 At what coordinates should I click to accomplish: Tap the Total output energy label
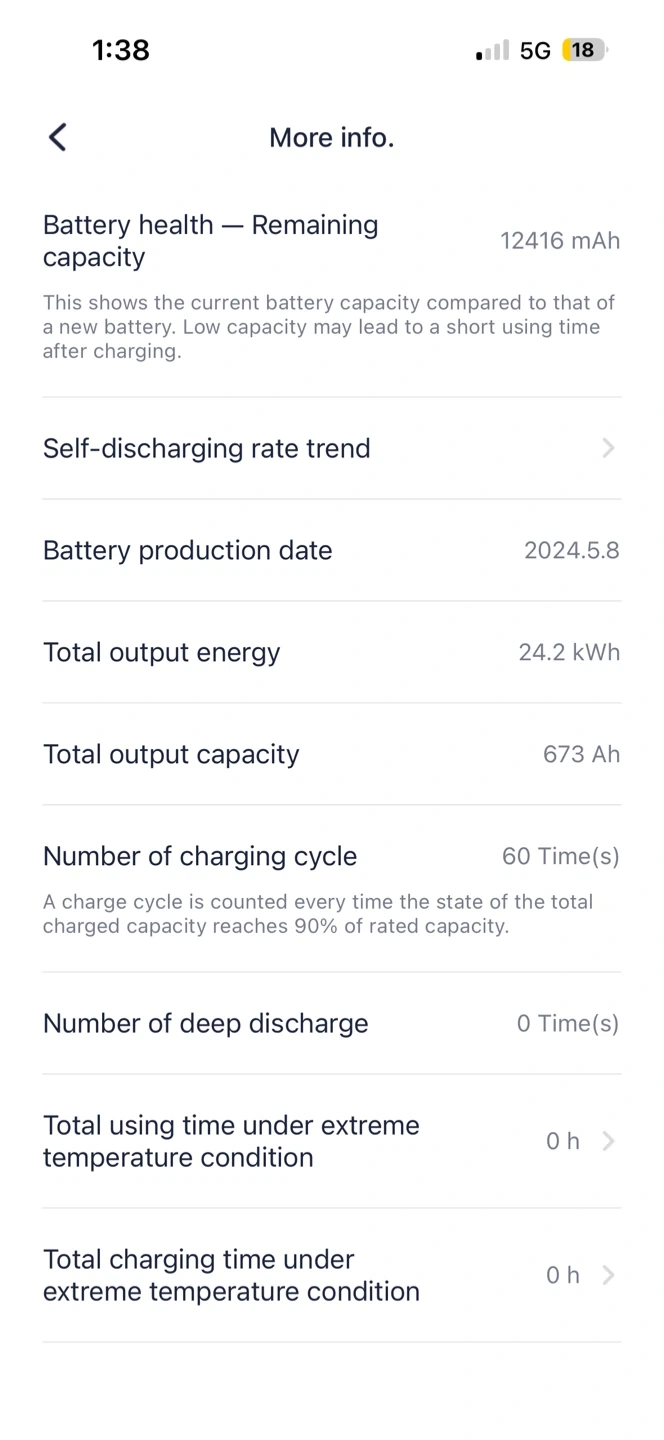(161, 652)
